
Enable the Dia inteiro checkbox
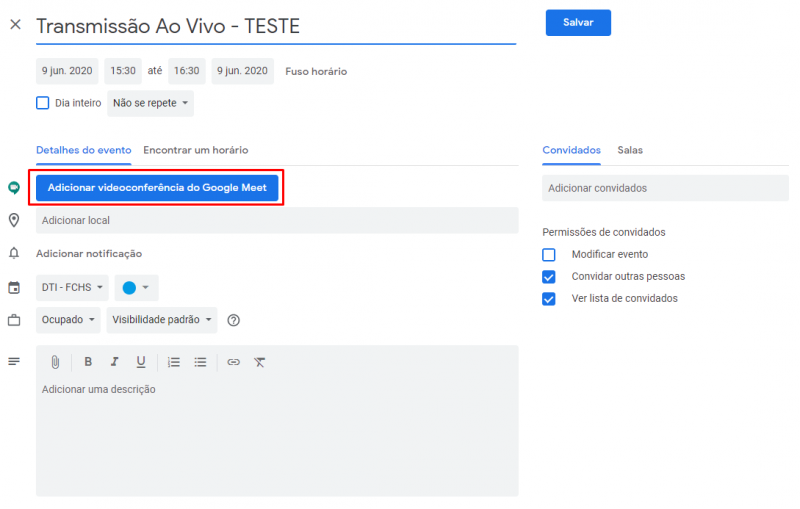click(x=43, y=103)
